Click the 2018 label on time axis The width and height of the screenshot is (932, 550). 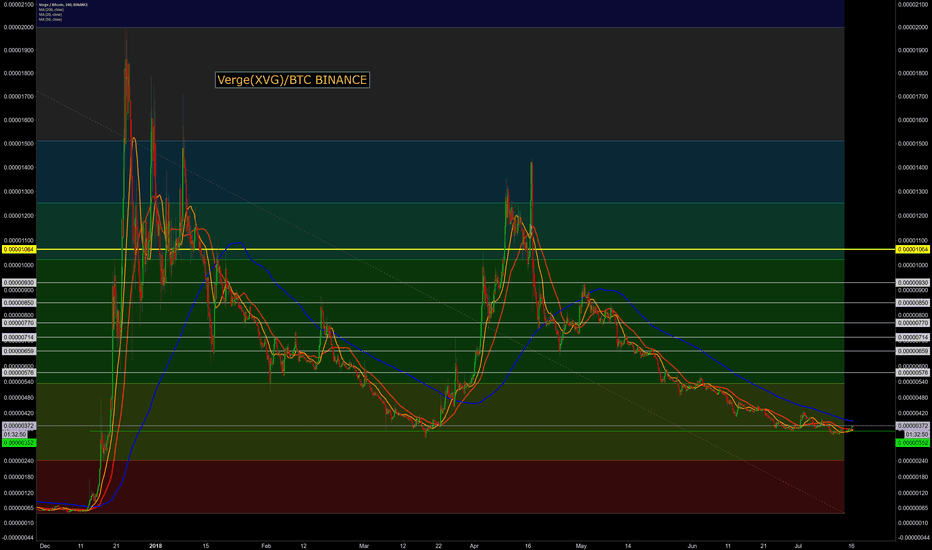tap(155, 546)
